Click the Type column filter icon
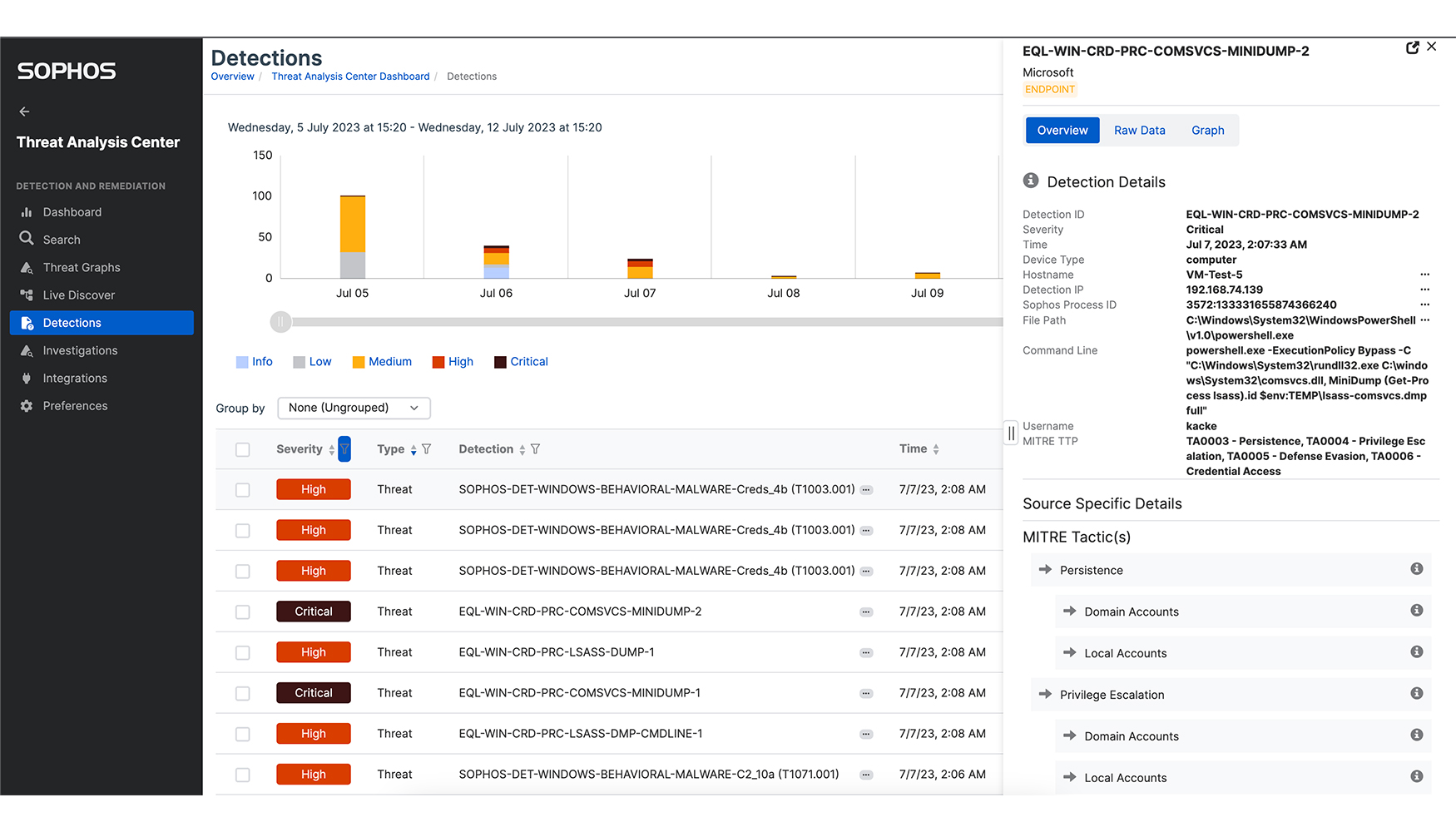The image size is (1456, 832). pos(427,449)
